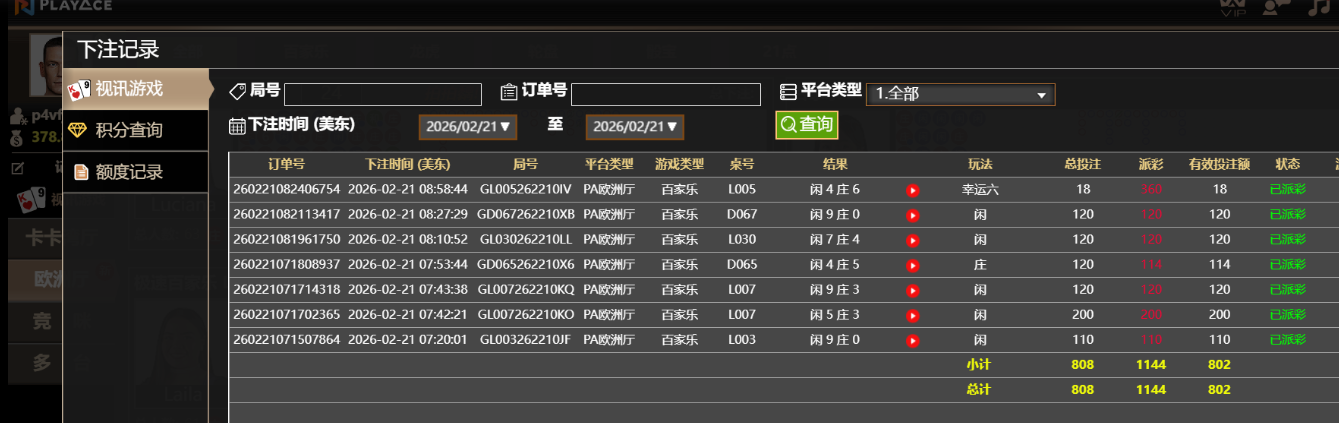
Task: Click the user avatar photo
Action: (46, 62)
